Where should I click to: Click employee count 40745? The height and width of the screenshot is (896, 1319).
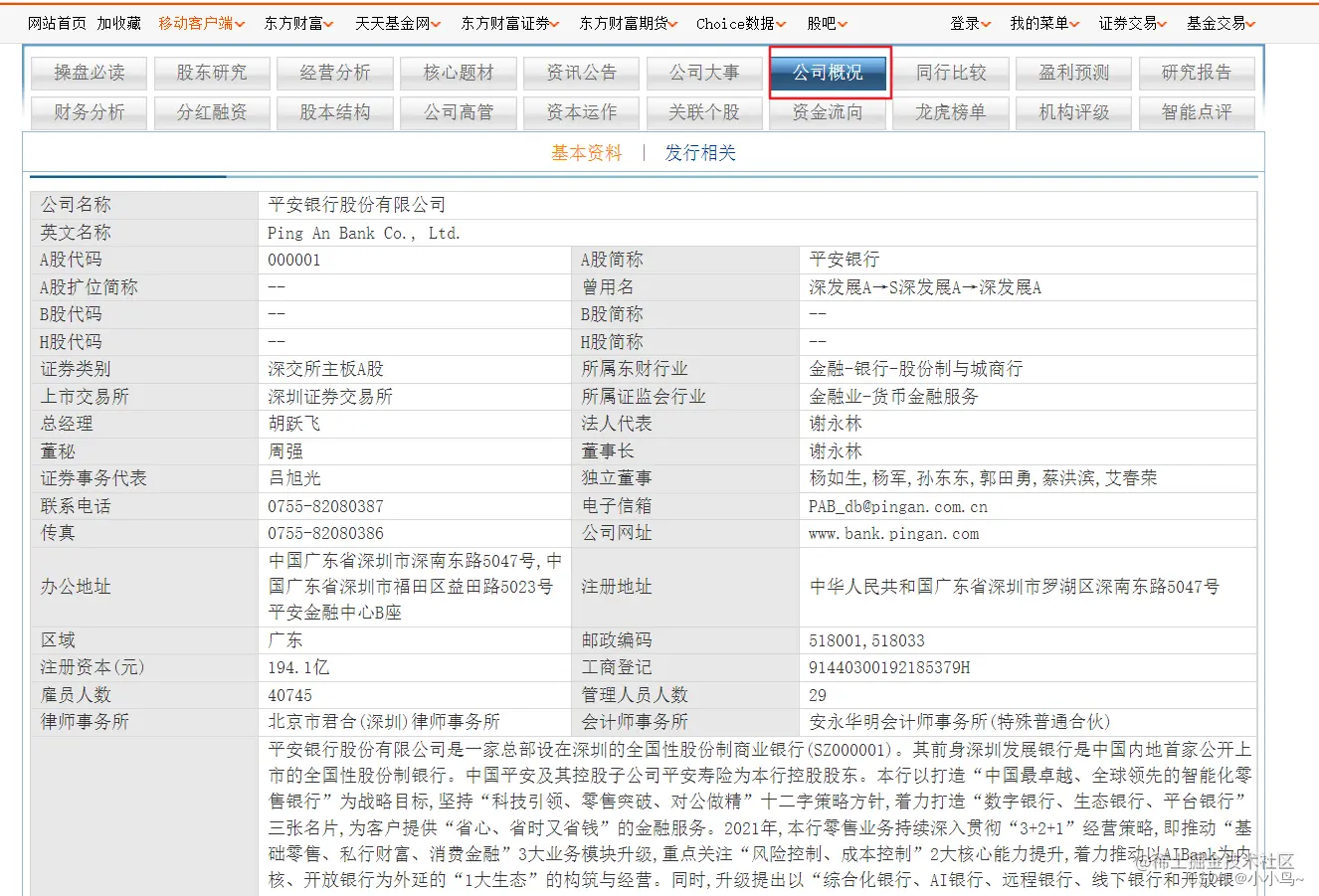(x=289, y=695)
